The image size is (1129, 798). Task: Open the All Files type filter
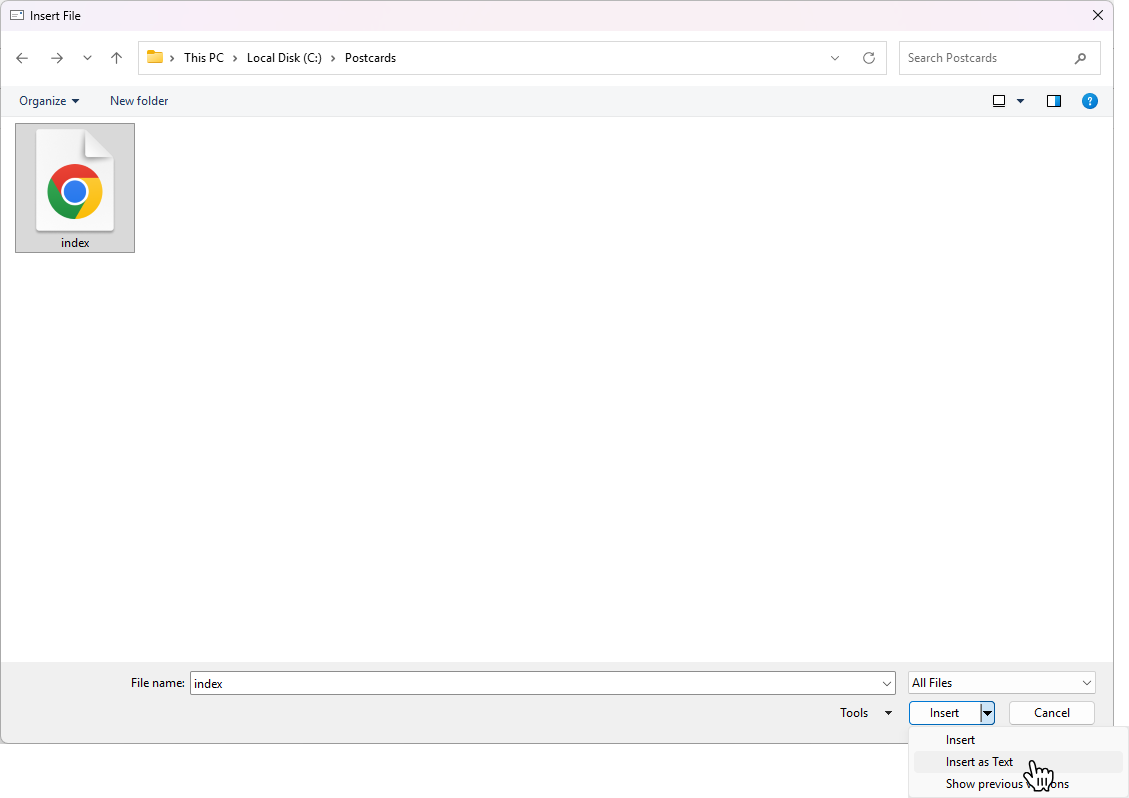point(1002,683)
